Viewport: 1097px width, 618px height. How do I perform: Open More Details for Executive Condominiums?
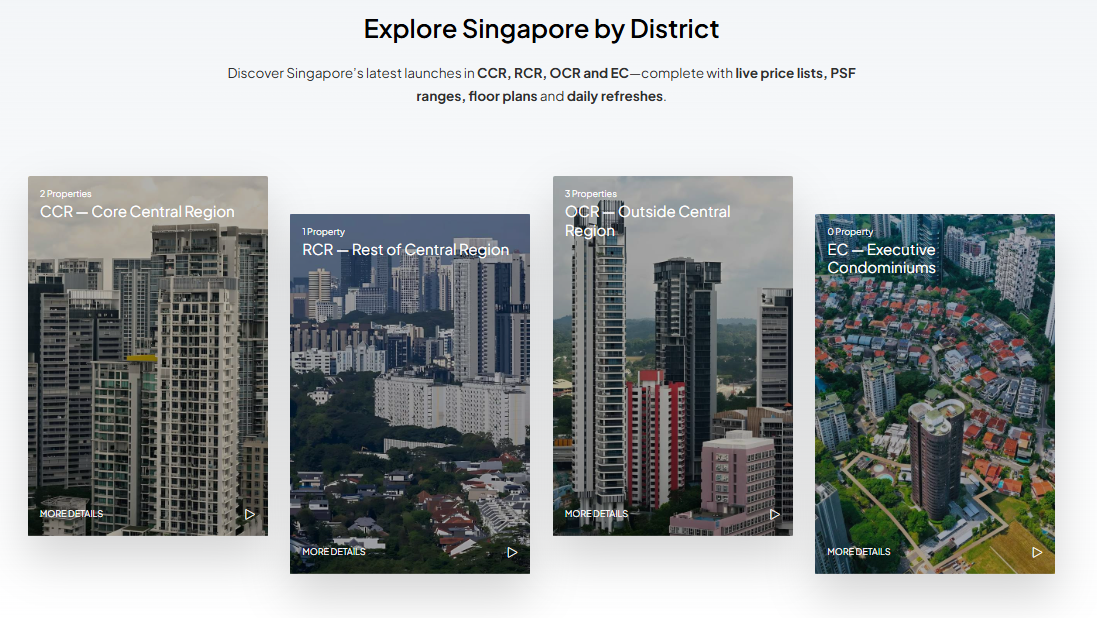[858, 552]
